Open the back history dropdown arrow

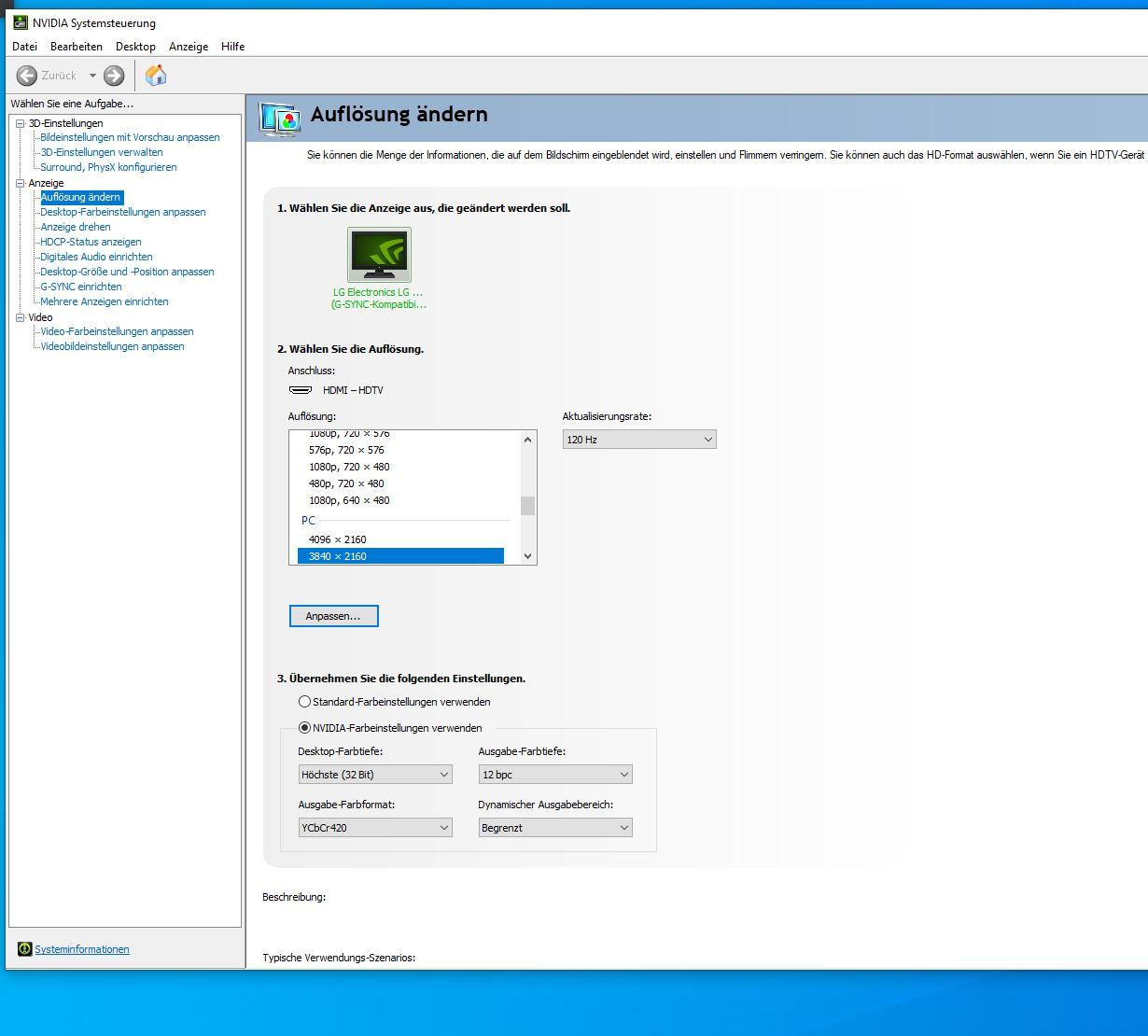[92, 76]
